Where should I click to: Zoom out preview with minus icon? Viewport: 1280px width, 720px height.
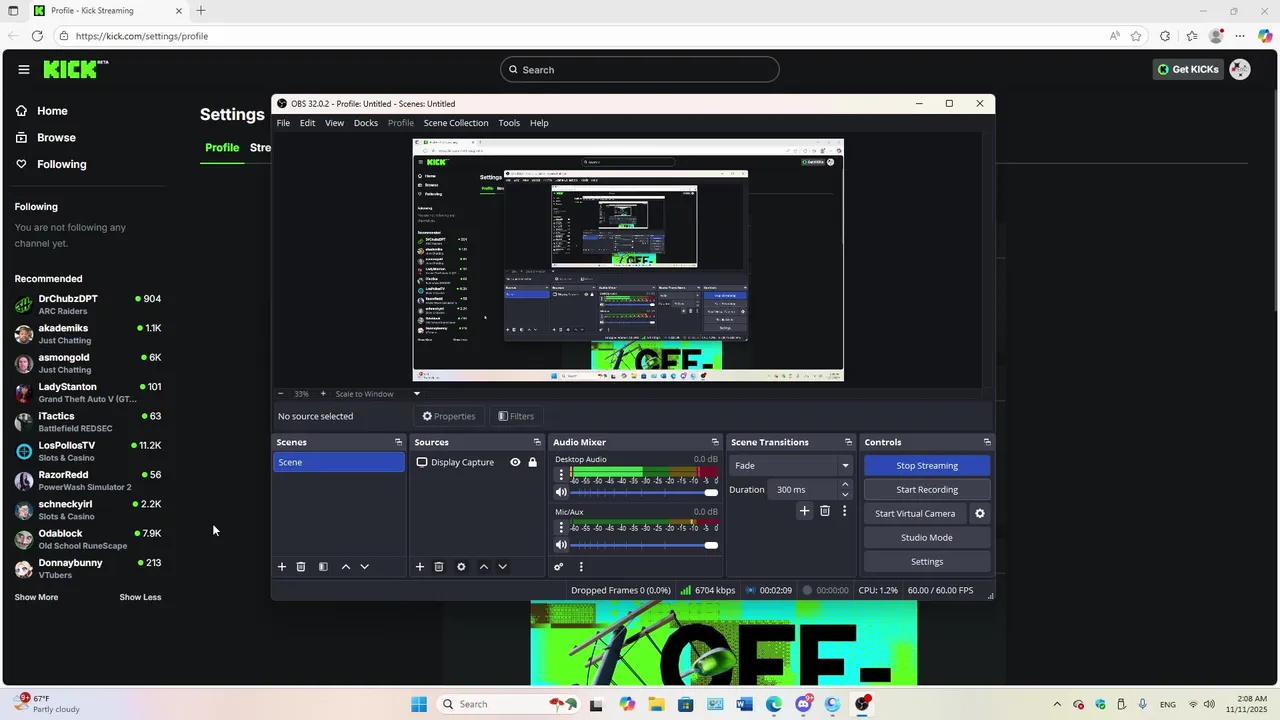(x=281, y=394)
